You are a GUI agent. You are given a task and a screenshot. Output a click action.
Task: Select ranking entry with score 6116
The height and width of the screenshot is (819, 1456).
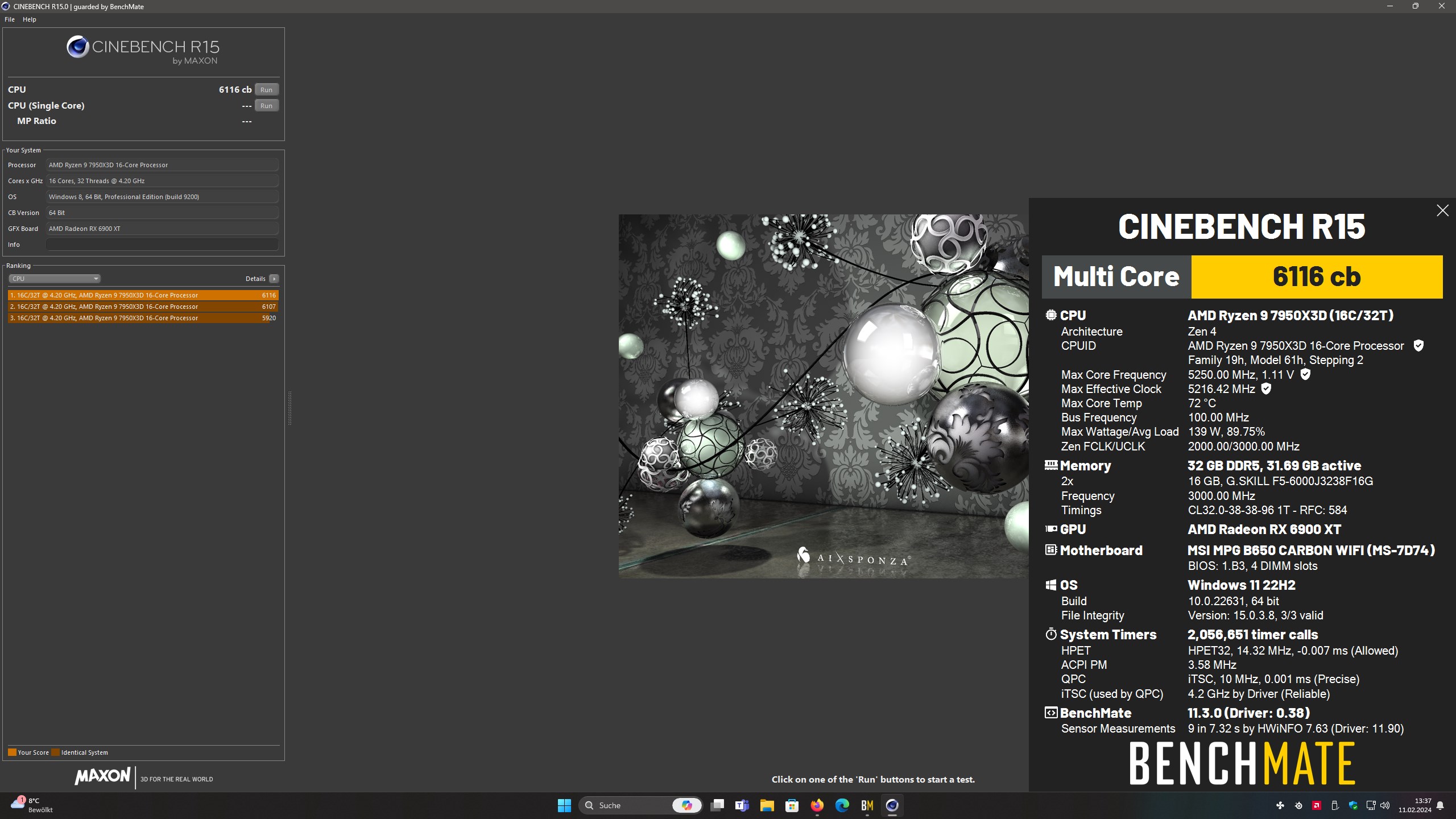click(143, 295)
